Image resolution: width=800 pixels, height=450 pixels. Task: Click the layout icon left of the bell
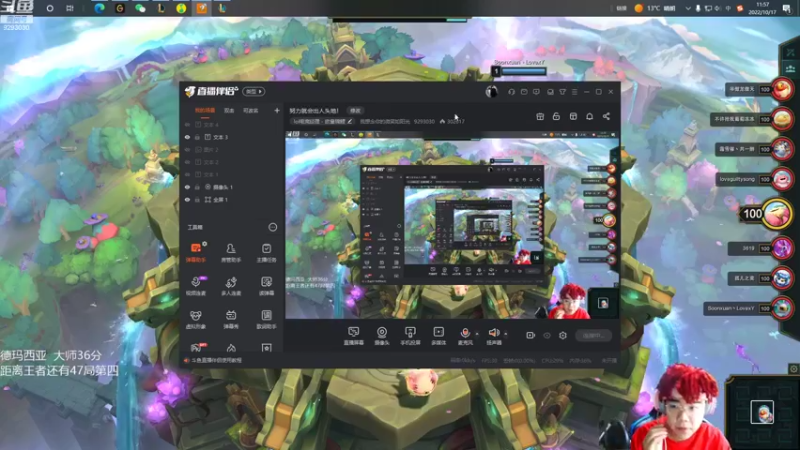(573, 116)
